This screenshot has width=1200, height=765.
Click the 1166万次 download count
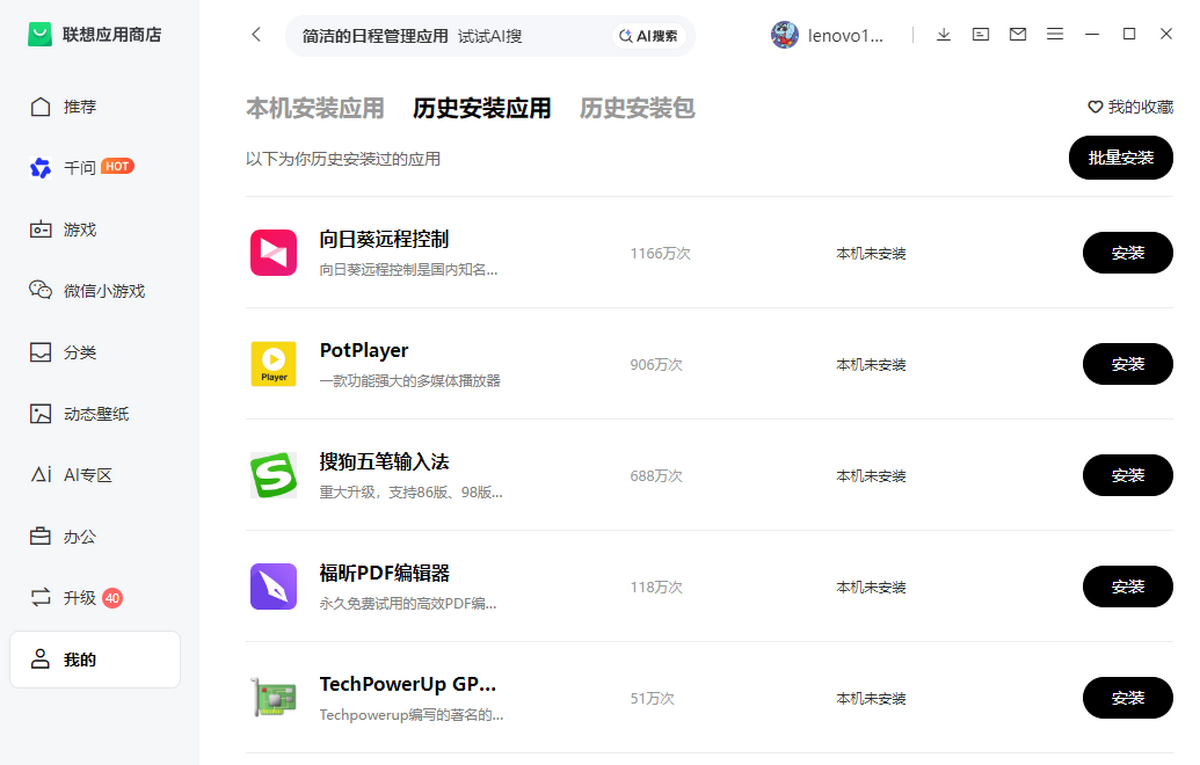[x=660, y=254]
